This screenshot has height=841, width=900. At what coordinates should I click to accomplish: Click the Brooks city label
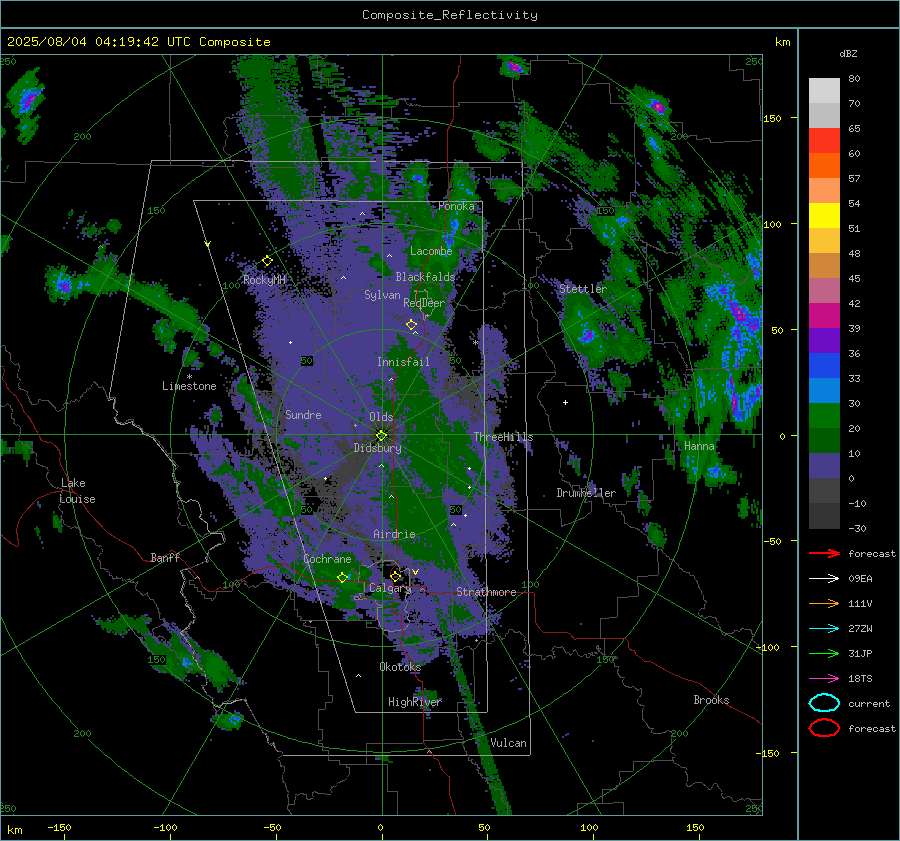pyautogui.click(x=711, y=700)
